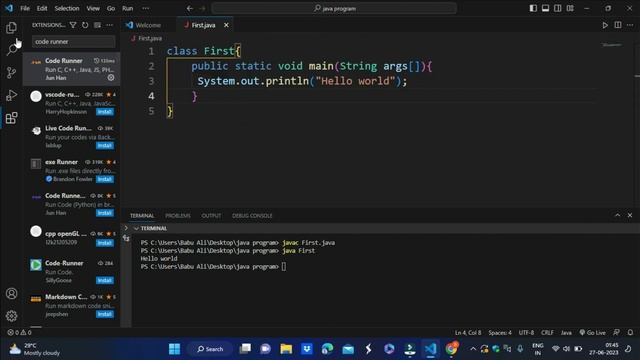Install the cpp openGL extension
Image resolution: width=640 pixels, height=360 pixels.
(x=105, y=243)
